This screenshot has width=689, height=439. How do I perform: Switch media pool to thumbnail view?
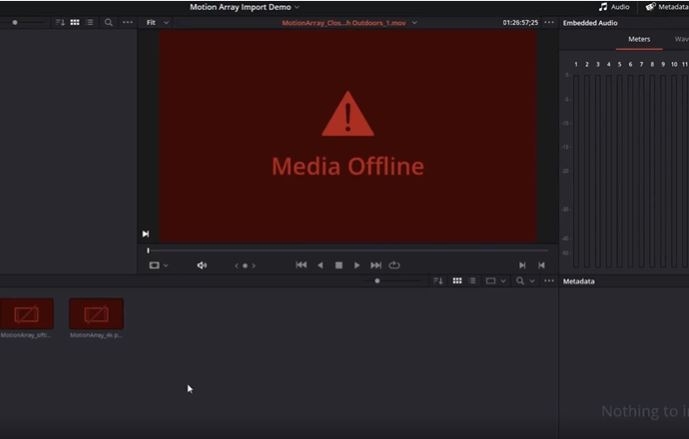click(457, 281)
